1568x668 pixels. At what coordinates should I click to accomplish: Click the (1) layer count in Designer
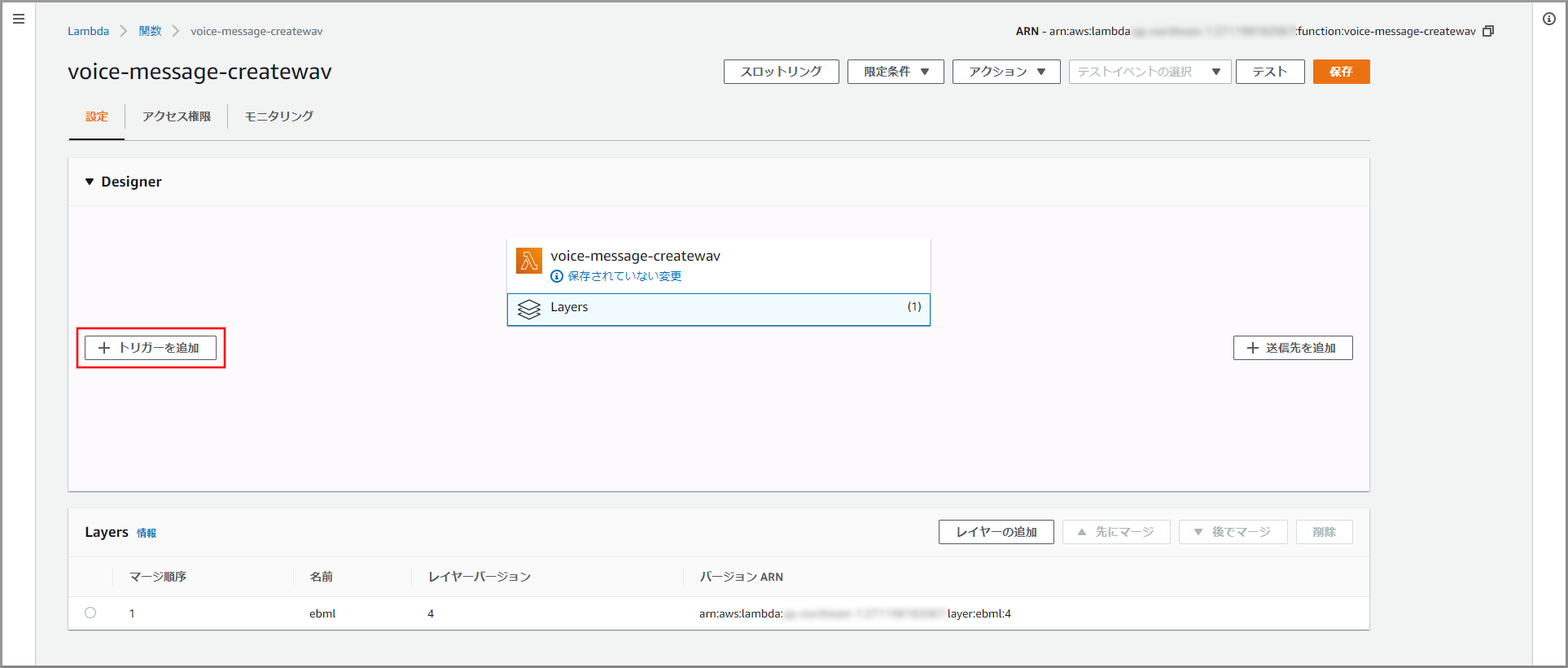click(x=914, y=306)
